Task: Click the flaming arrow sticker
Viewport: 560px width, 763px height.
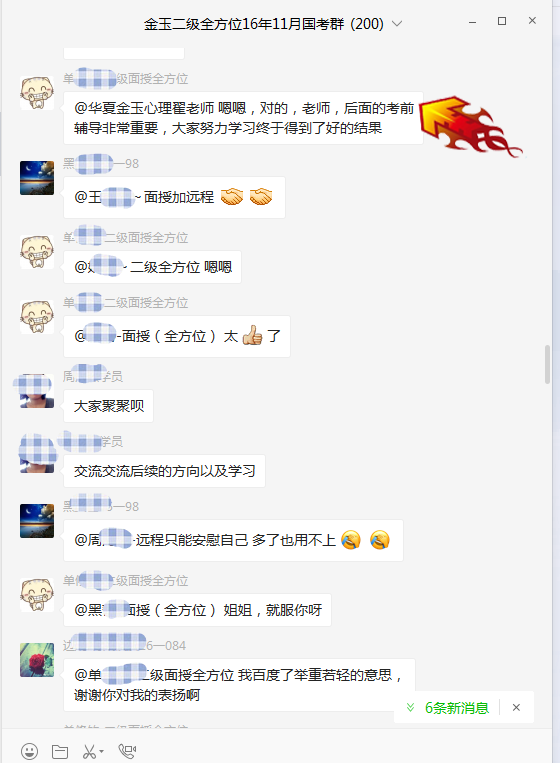Action: pos(469,126)
